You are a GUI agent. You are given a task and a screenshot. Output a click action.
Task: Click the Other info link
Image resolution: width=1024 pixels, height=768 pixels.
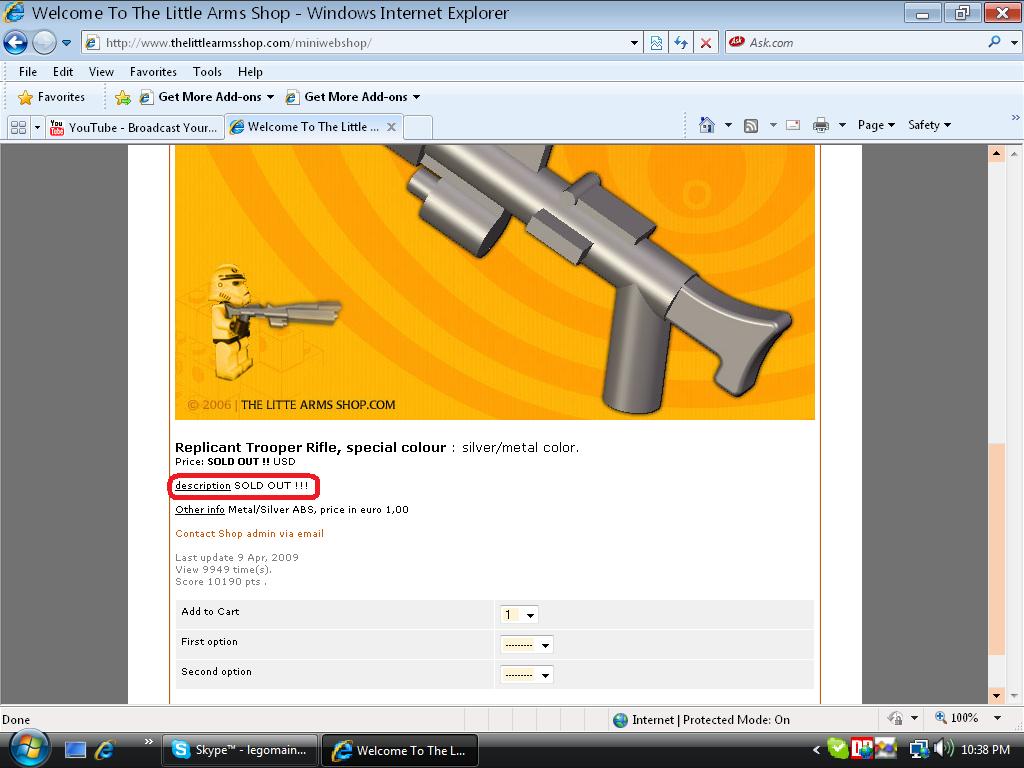pos(199,509)
